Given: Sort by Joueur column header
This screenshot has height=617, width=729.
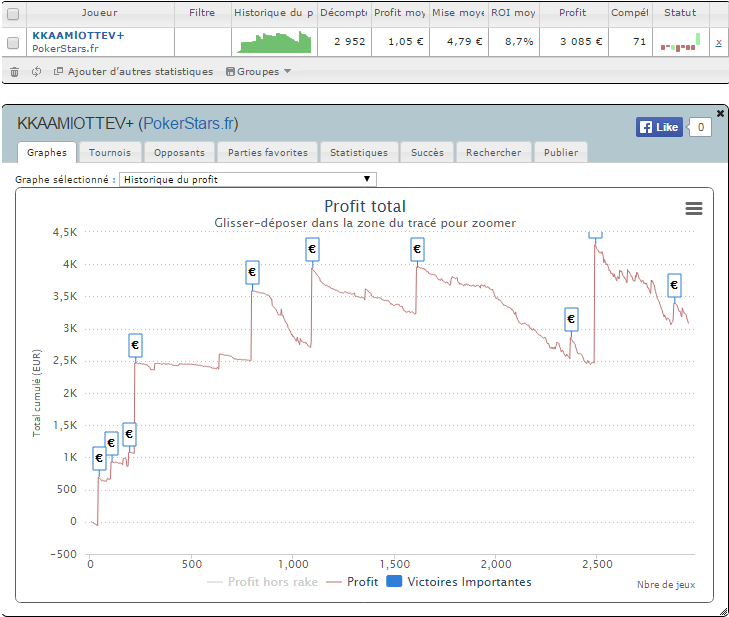Looking at the screenshot, I should (x=100, y=13).
